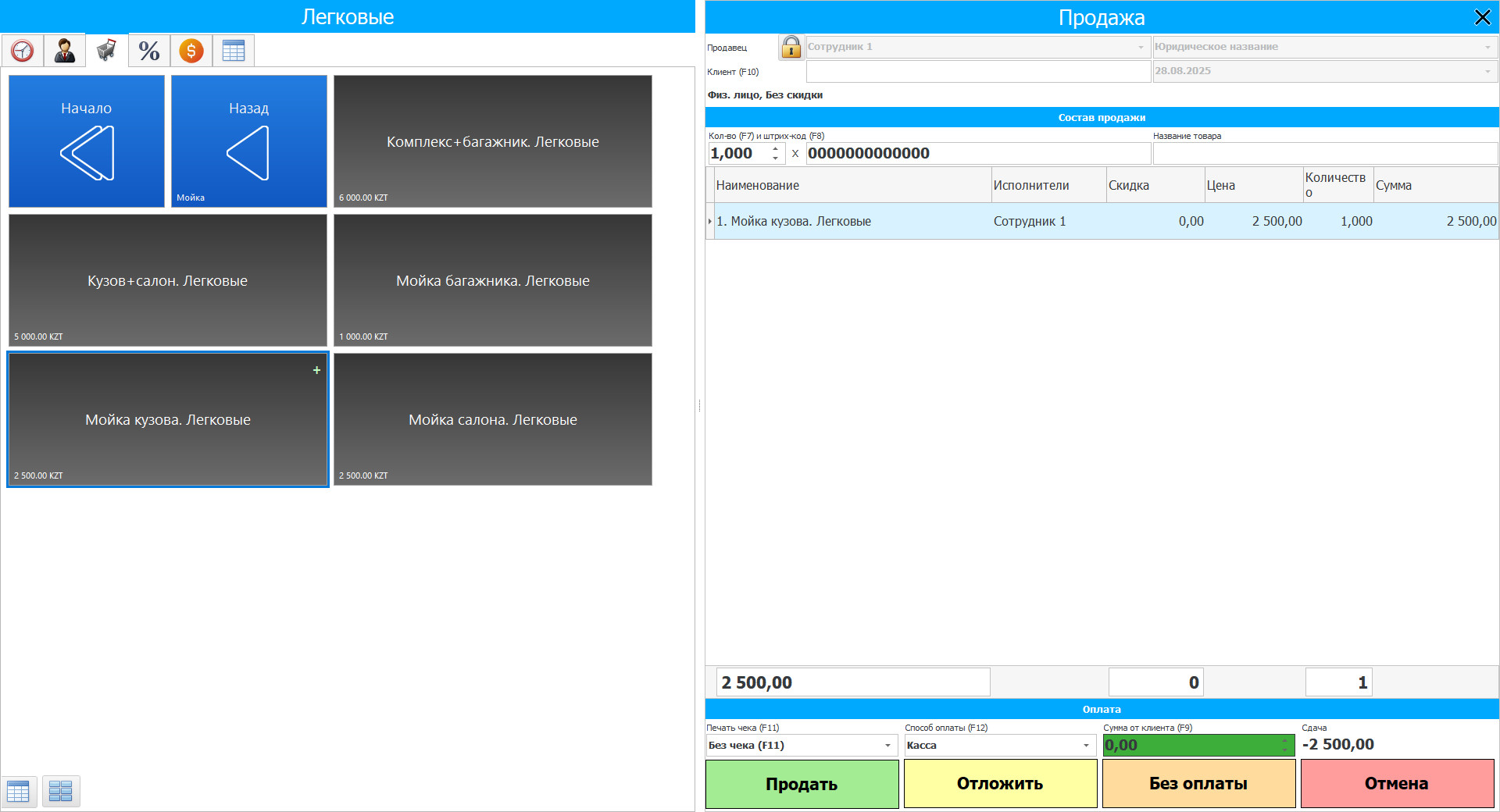Viewport: 1500px width, 812px height.
Task: Click the orange dollar coin icon
Action: [191, 51]
